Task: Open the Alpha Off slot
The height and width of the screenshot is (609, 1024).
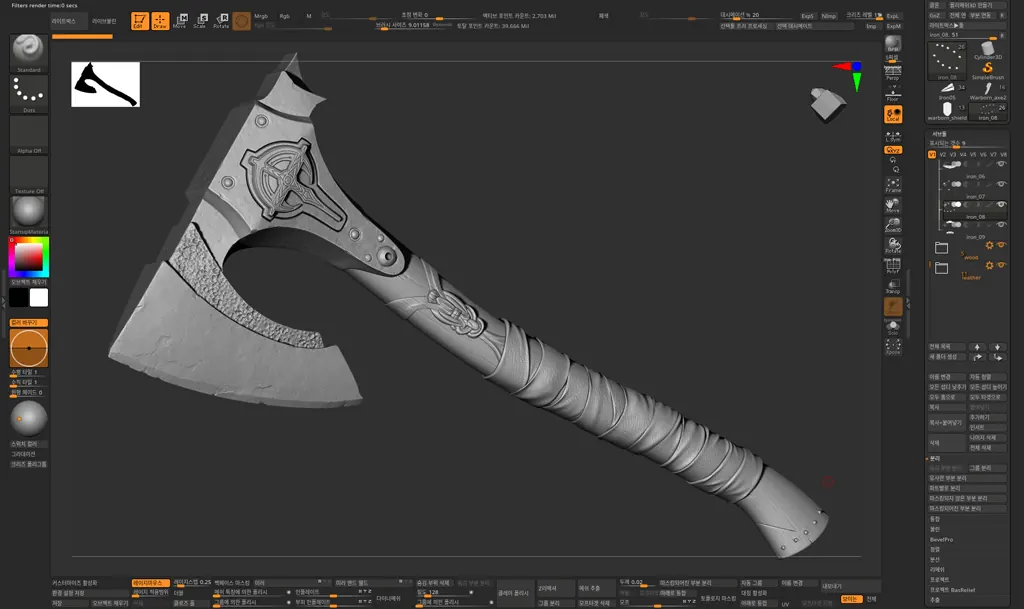Action: click(28, 134)
